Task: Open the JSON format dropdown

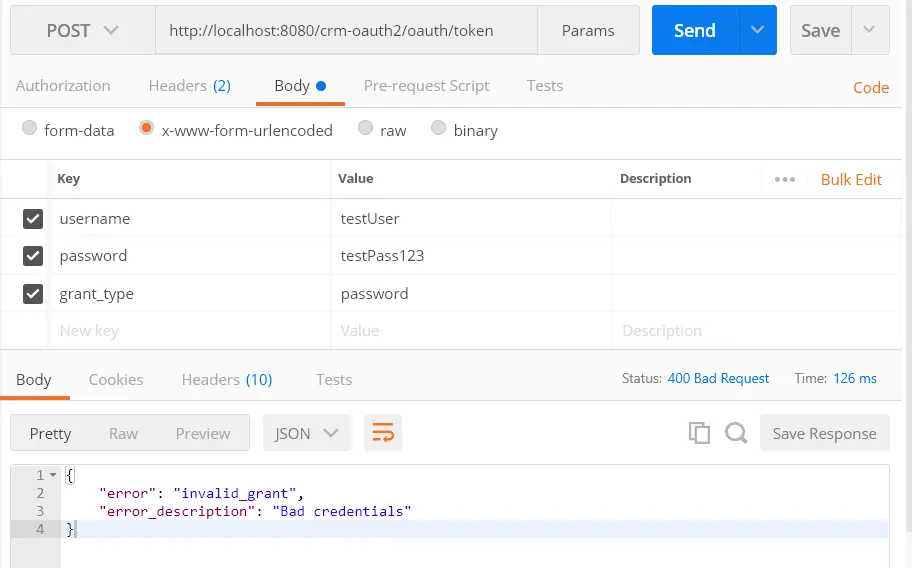Action: 307,433
